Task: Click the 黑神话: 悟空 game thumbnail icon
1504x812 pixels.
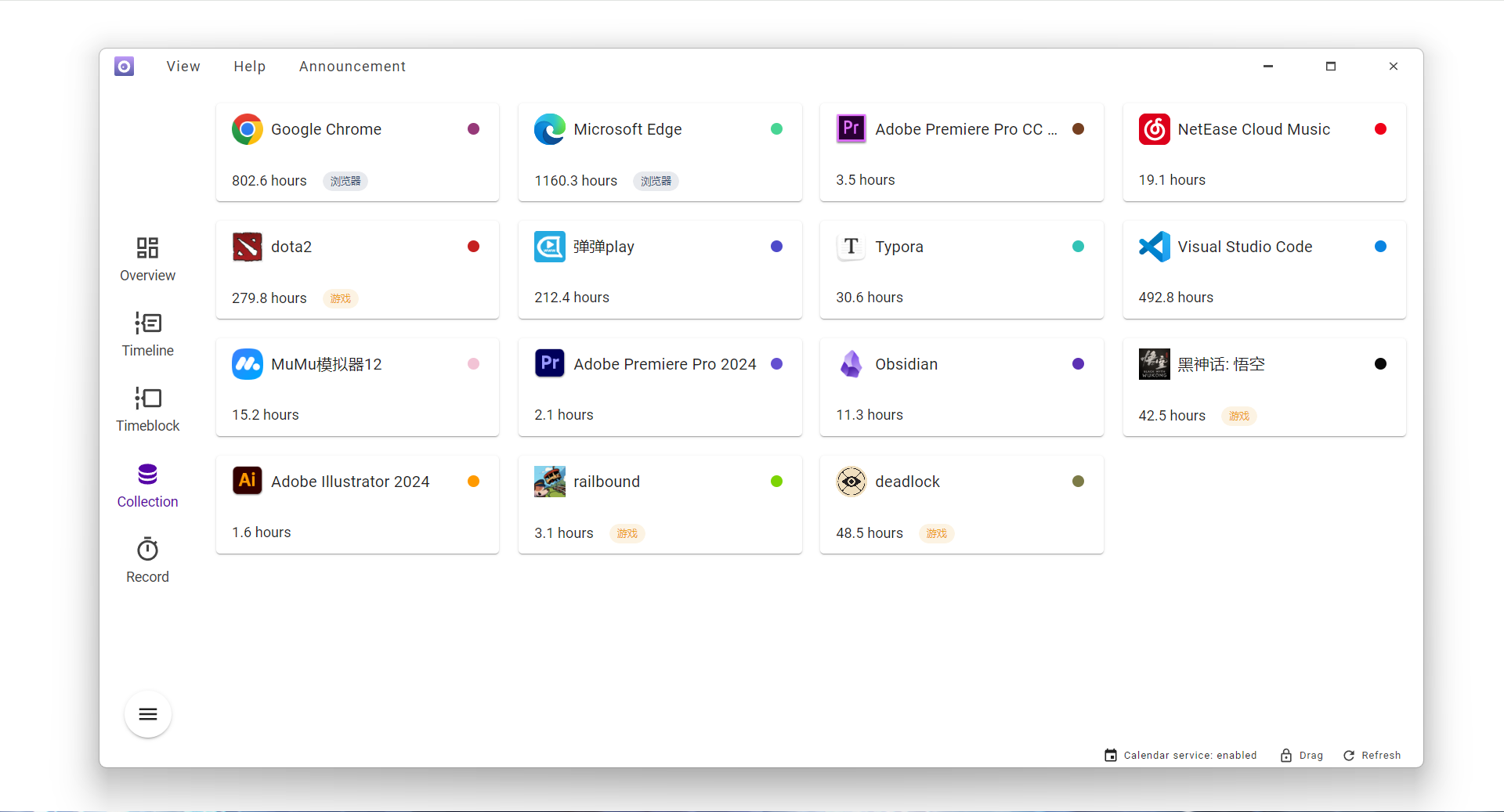Action: [x=1155, y=364]
